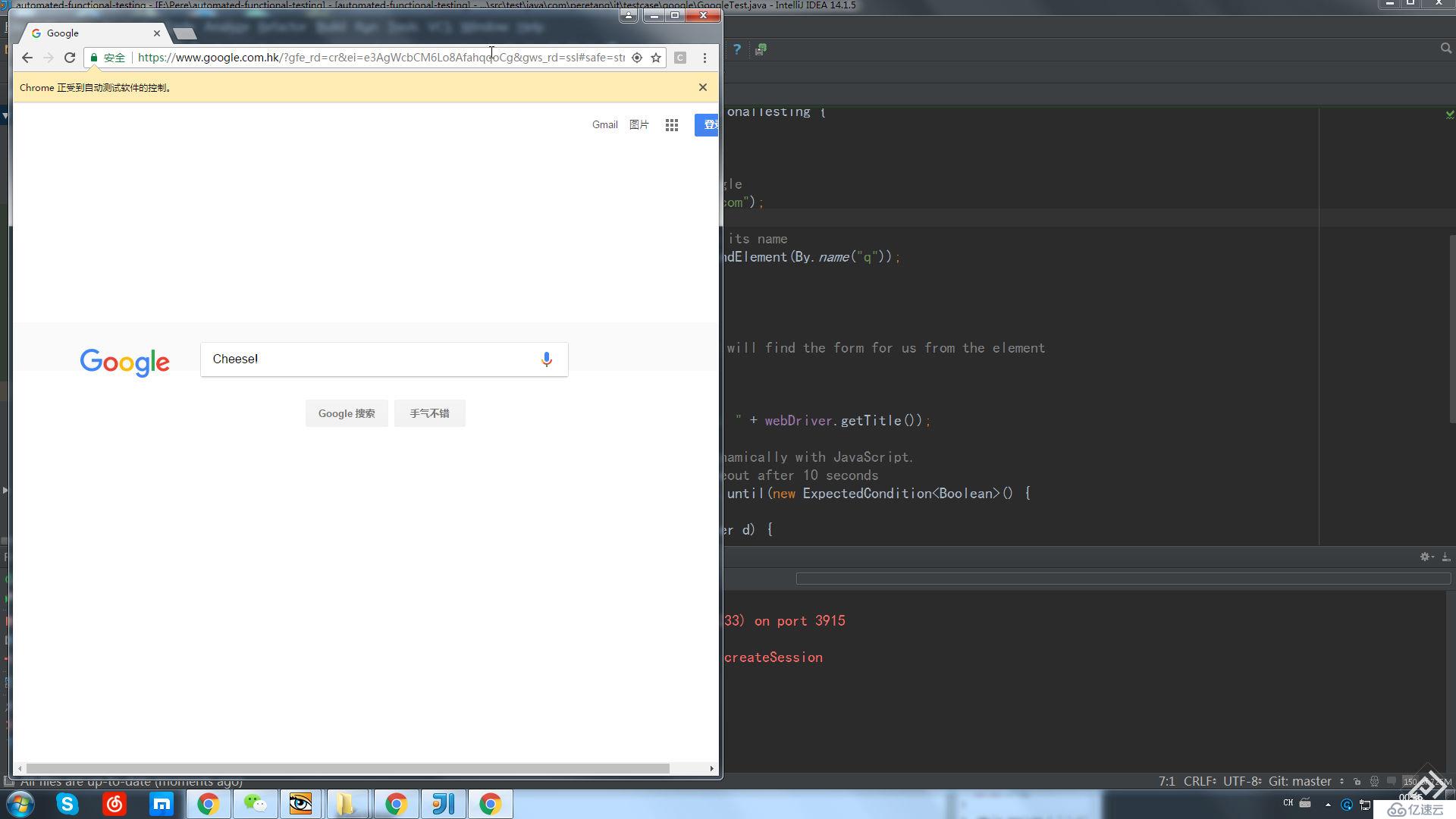Open NetEase Music from taskbar

[x=115, y=804]
